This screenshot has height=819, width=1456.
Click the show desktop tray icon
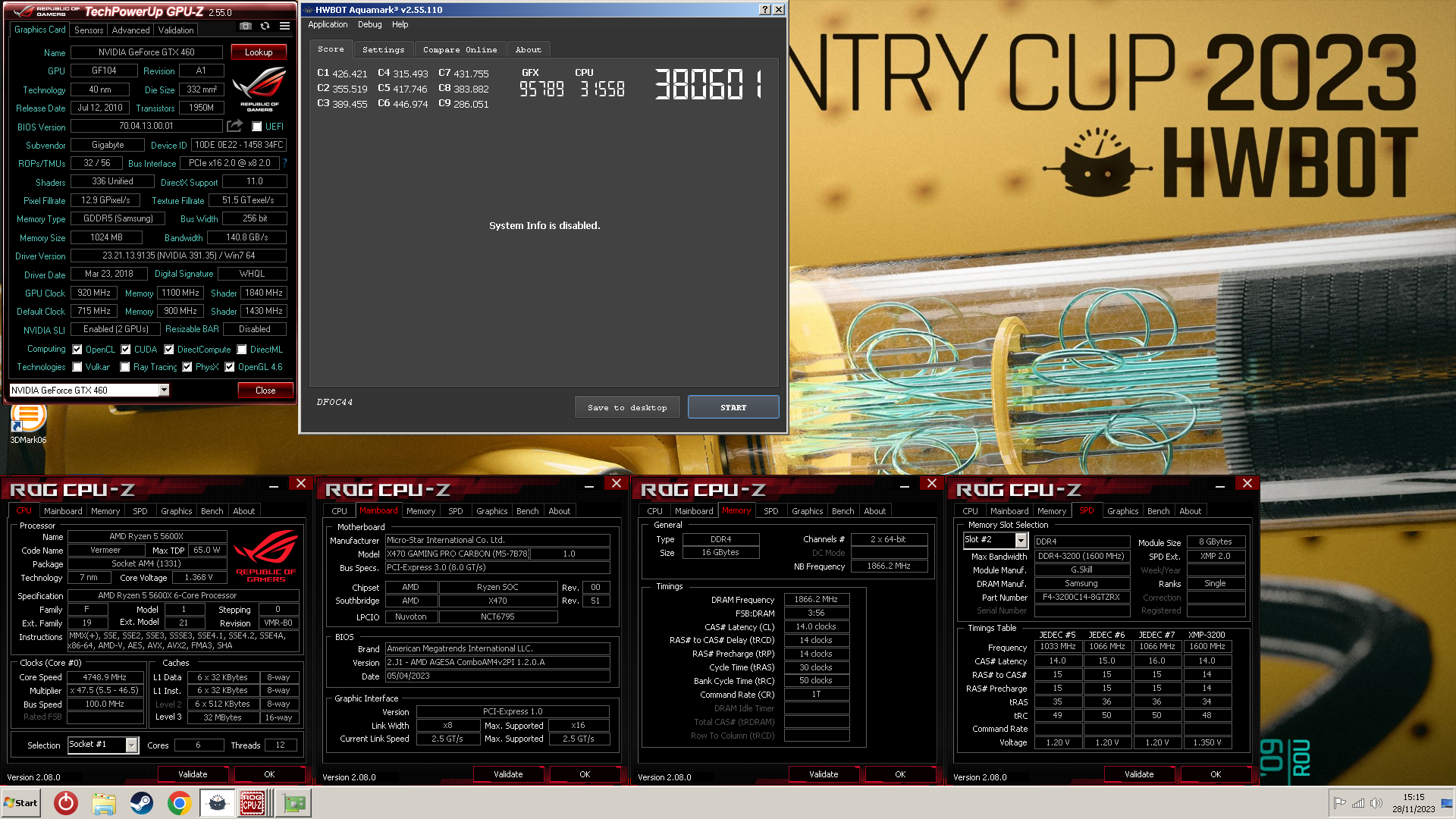[x=1448, y=803]
